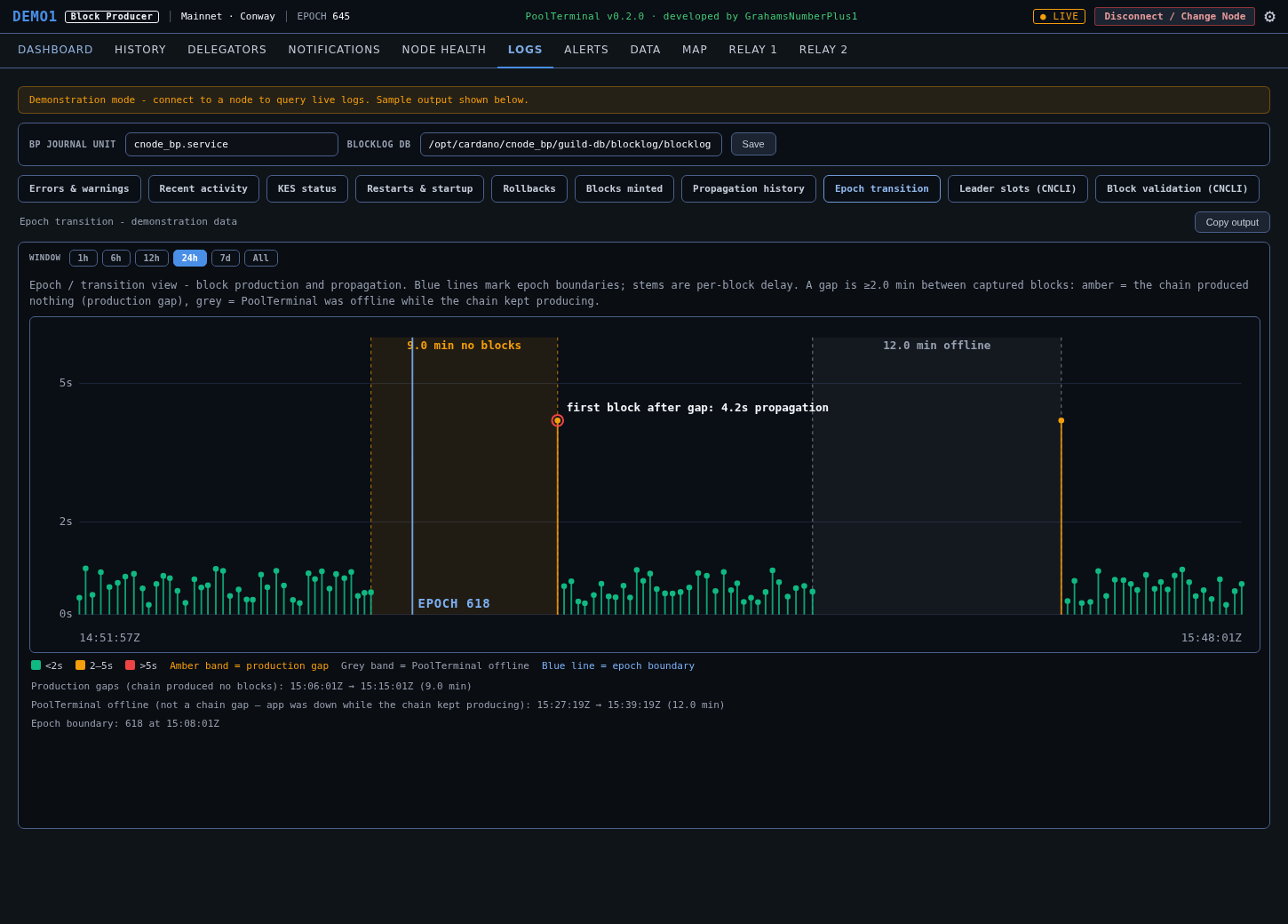View Restarts & startup logs
This screenshot has height=924, width=1288.
click(420, 188)
